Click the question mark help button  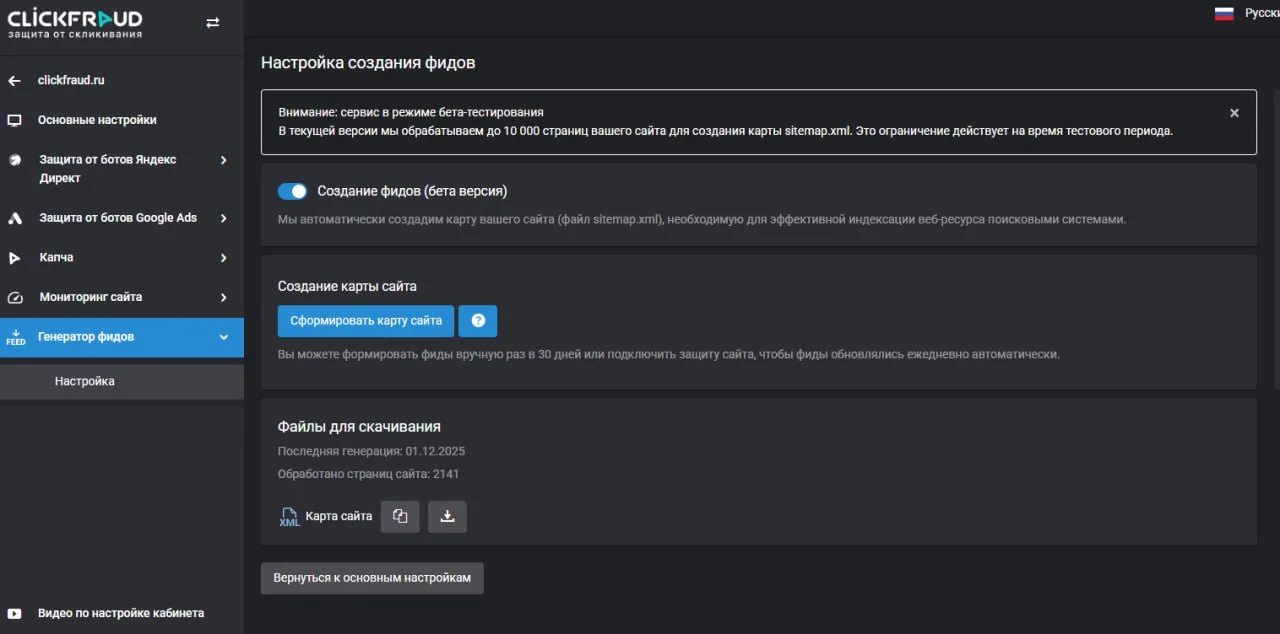pyautogui.click(x=477, y=321)
